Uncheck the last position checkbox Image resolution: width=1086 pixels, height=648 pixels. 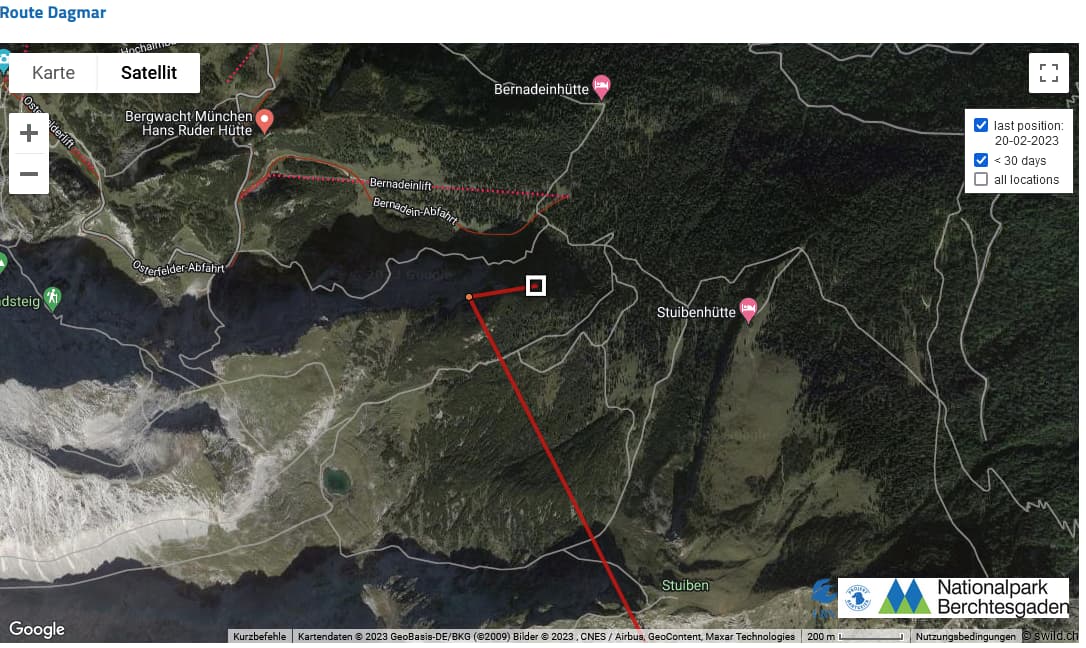pos(980,125)
